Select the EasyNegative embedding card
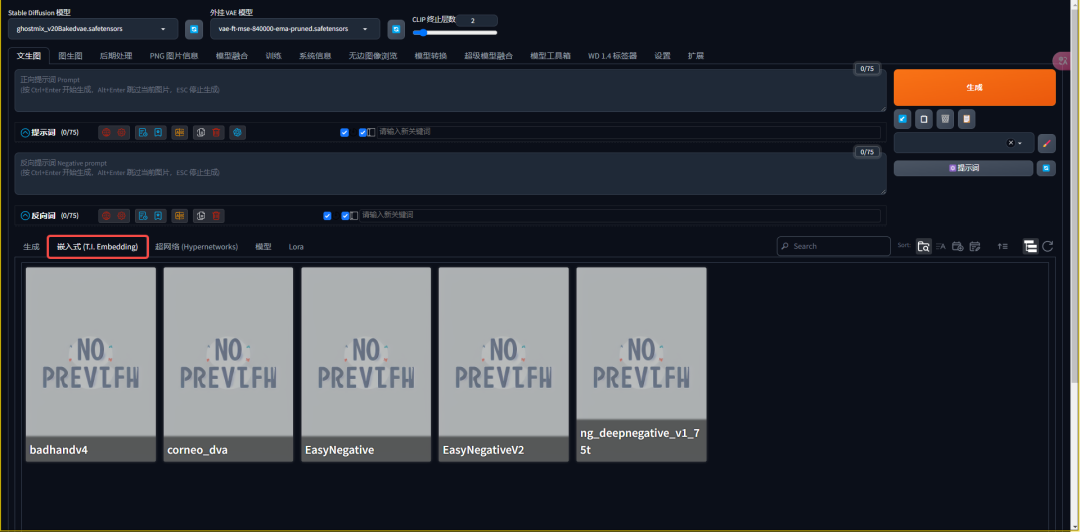Viewport: 1080px width, 532px height. pyautogui.click(x=366, y=364)
